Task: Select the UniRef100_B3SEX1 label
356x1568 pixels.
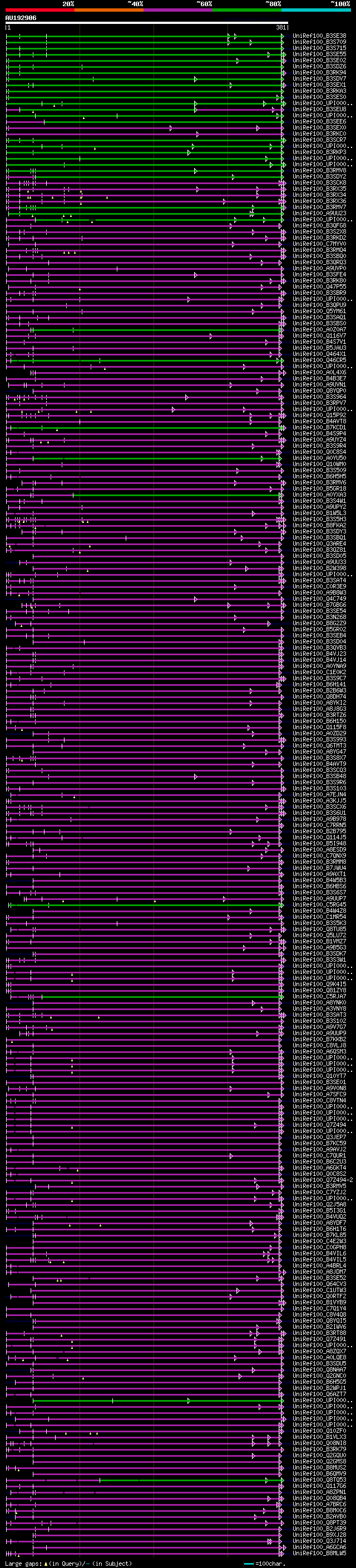Action: 319,85
